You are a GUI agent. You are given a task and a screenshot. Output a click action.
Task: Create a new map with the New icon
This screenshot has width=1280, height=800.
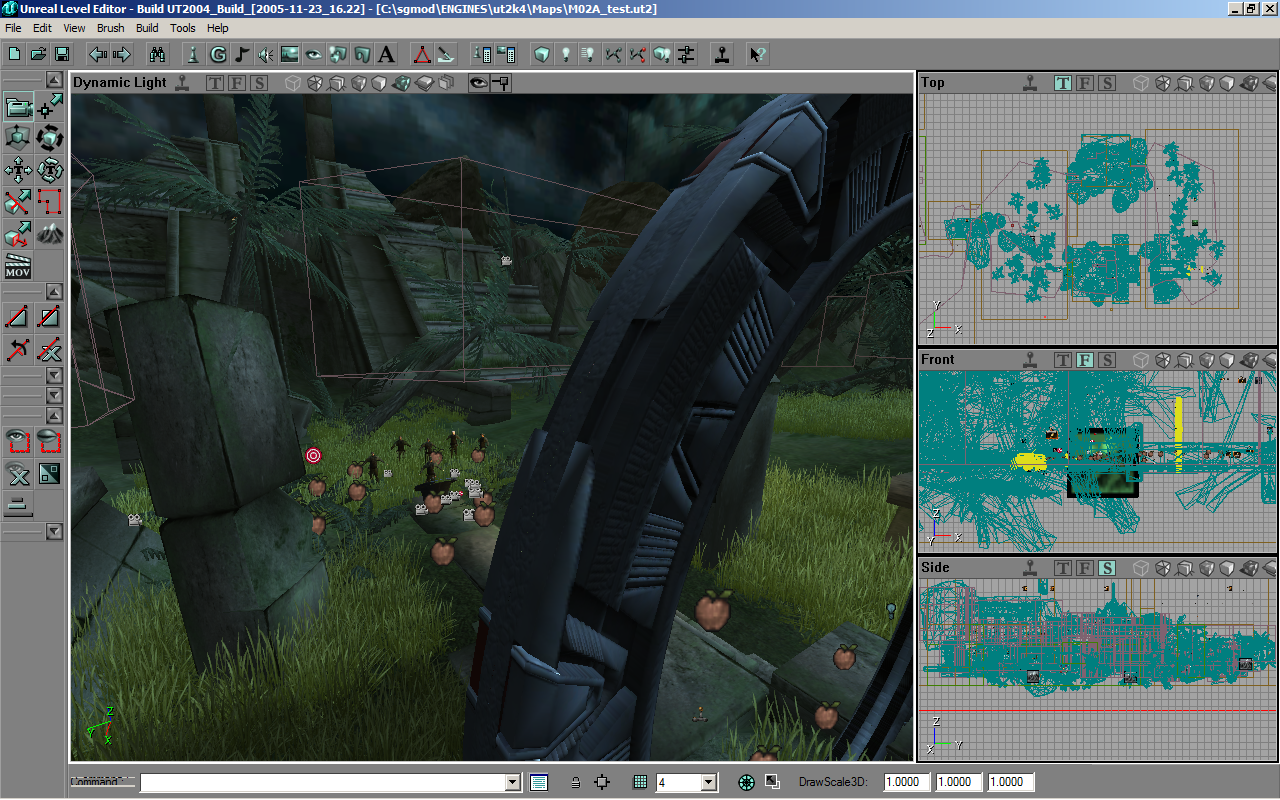tap(15, 54)
